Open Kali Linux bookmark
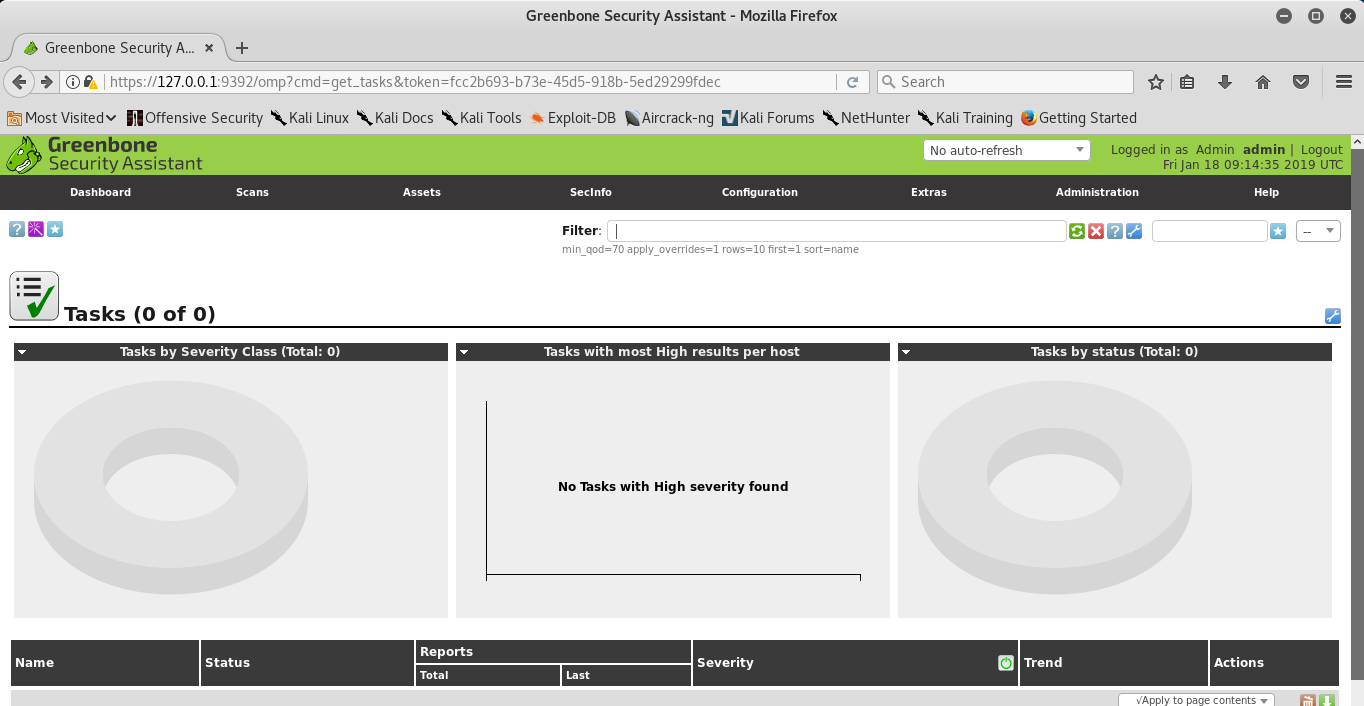 [x=310, y=118]
